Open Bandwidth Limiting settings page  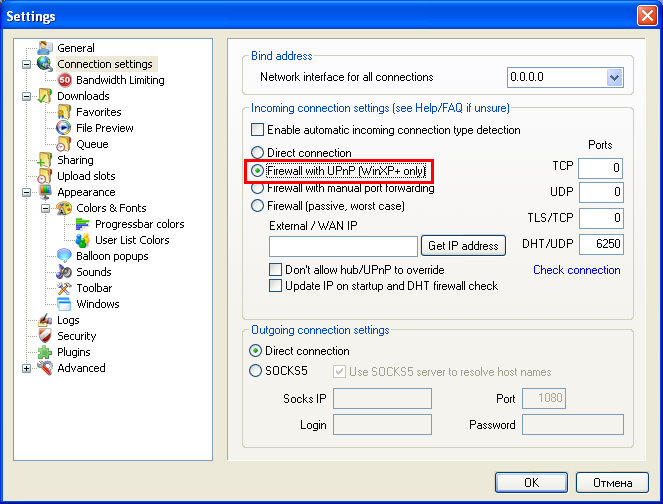[120, 80]
